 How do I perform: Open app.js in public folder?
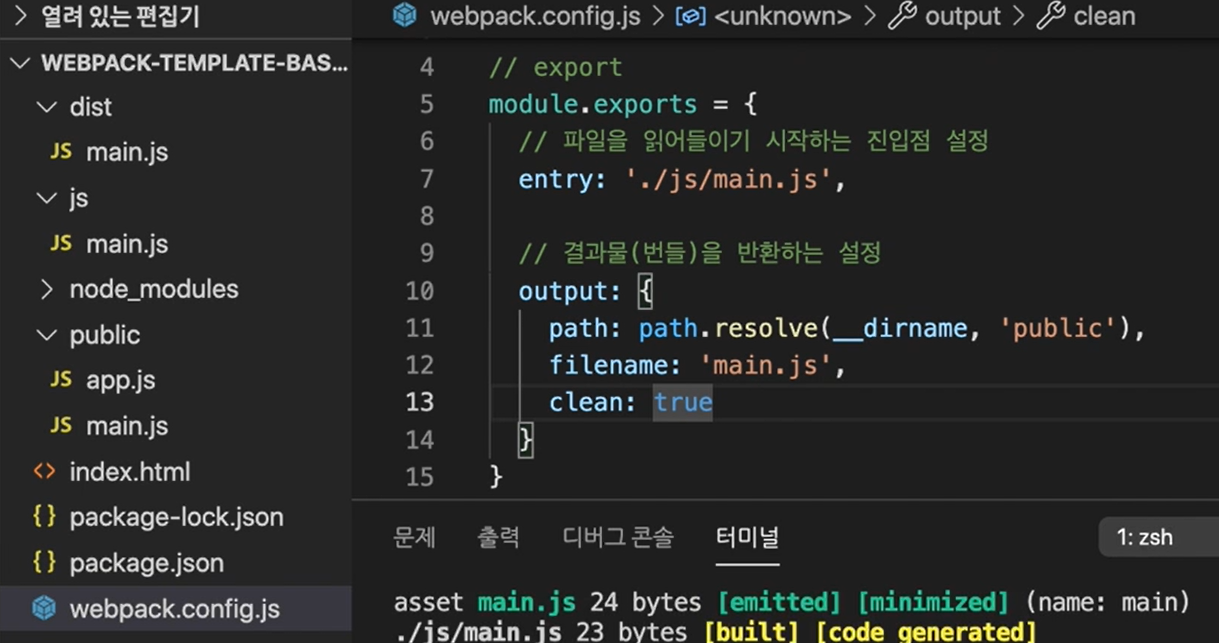tap(120, 380)
